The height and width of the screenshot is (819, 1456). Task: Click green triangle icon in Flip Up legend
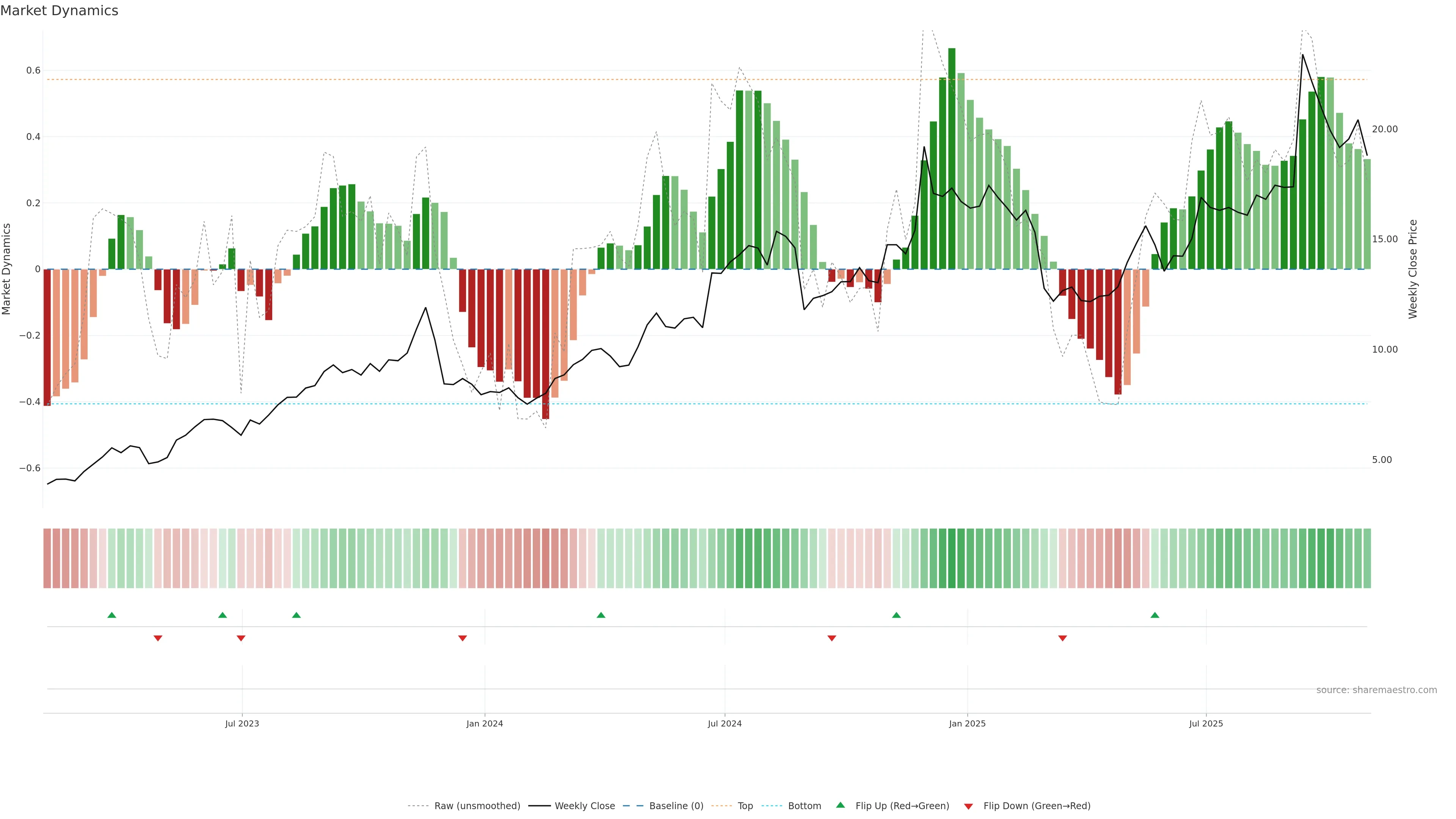click(841, 805)
